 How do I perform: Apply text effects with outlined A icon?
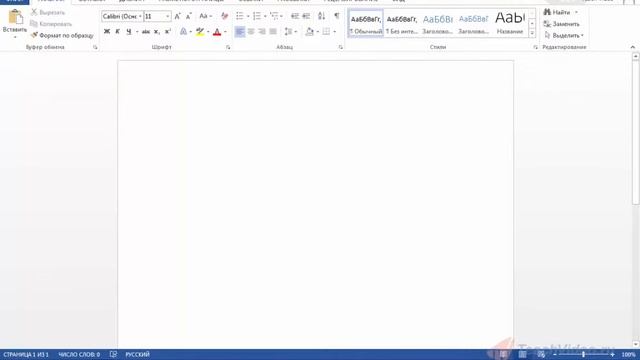point(184,31)
